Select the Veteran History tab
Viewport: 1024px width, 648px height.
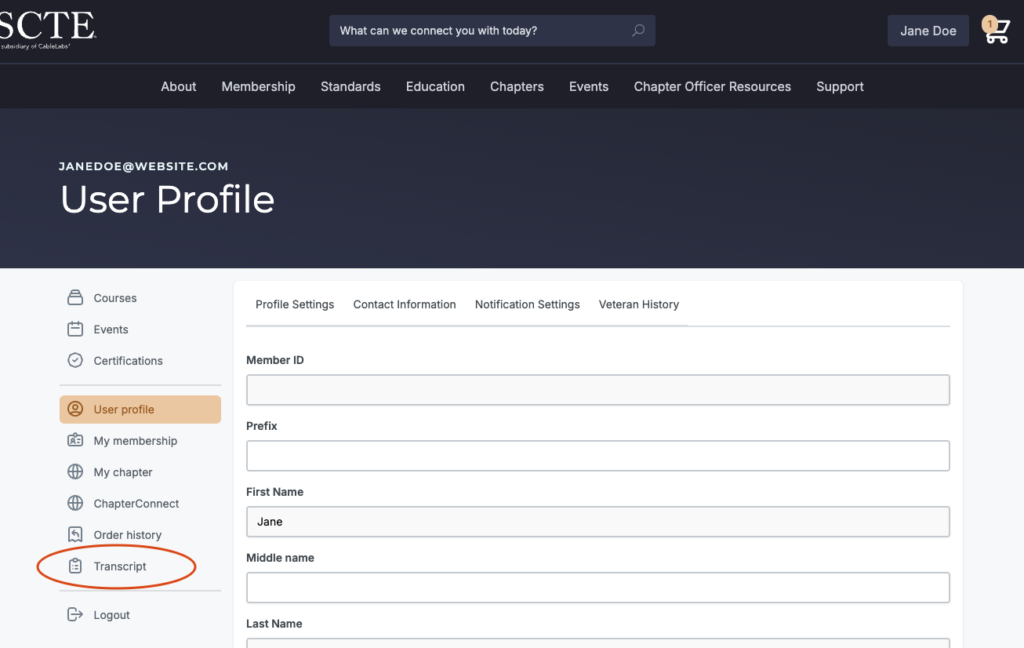pyautogui.click(x=638, y=304)
